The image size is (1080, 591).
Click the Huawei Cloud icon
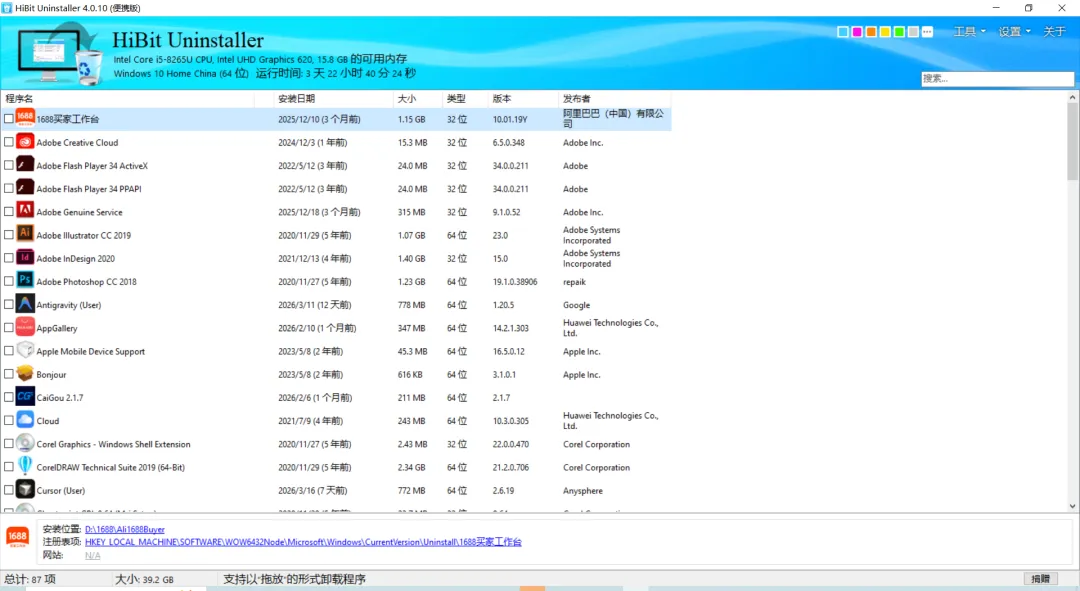pos(25,420)
